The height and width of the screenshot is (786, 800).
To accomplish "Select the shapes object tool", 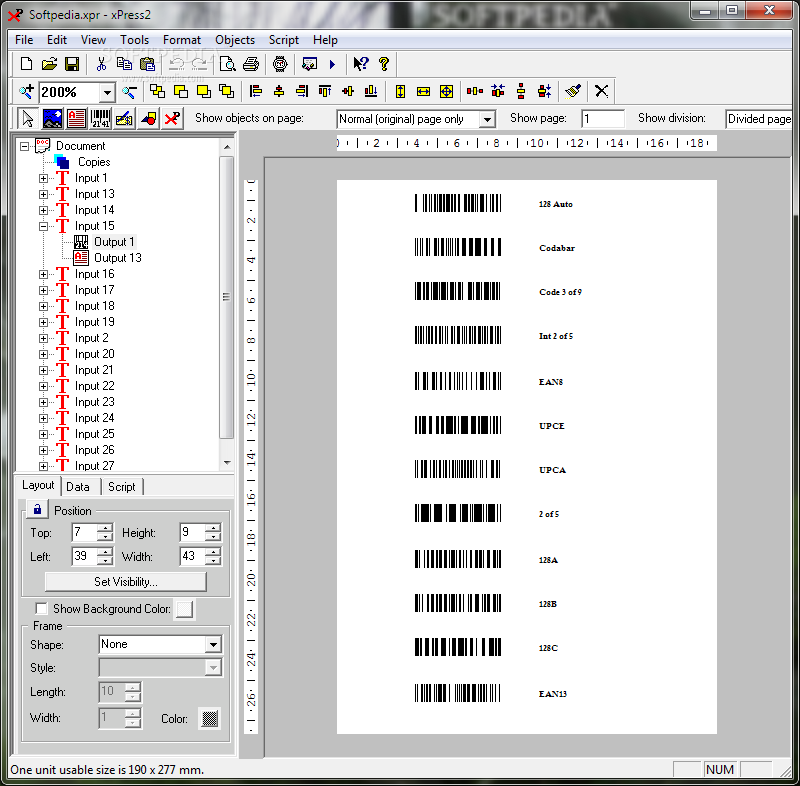I will [148, 119].
